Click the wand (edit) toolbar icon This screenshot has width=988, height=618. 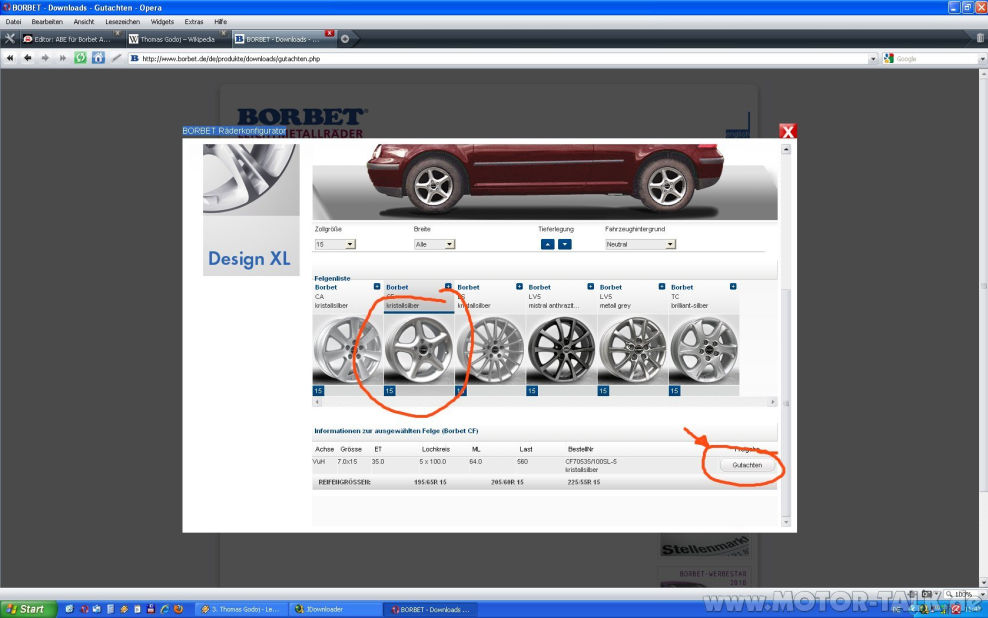pos(116,58)
